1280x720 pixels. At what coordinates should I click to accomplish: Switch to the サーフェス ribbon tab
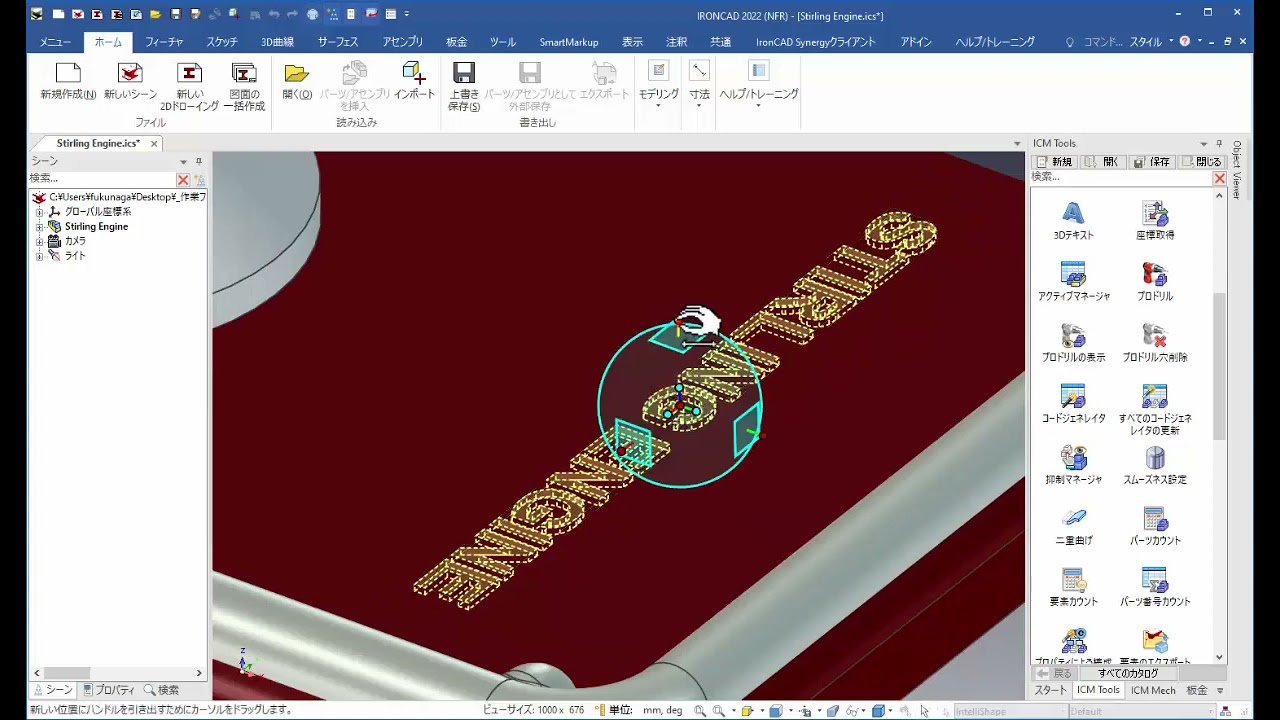(338, 42)
